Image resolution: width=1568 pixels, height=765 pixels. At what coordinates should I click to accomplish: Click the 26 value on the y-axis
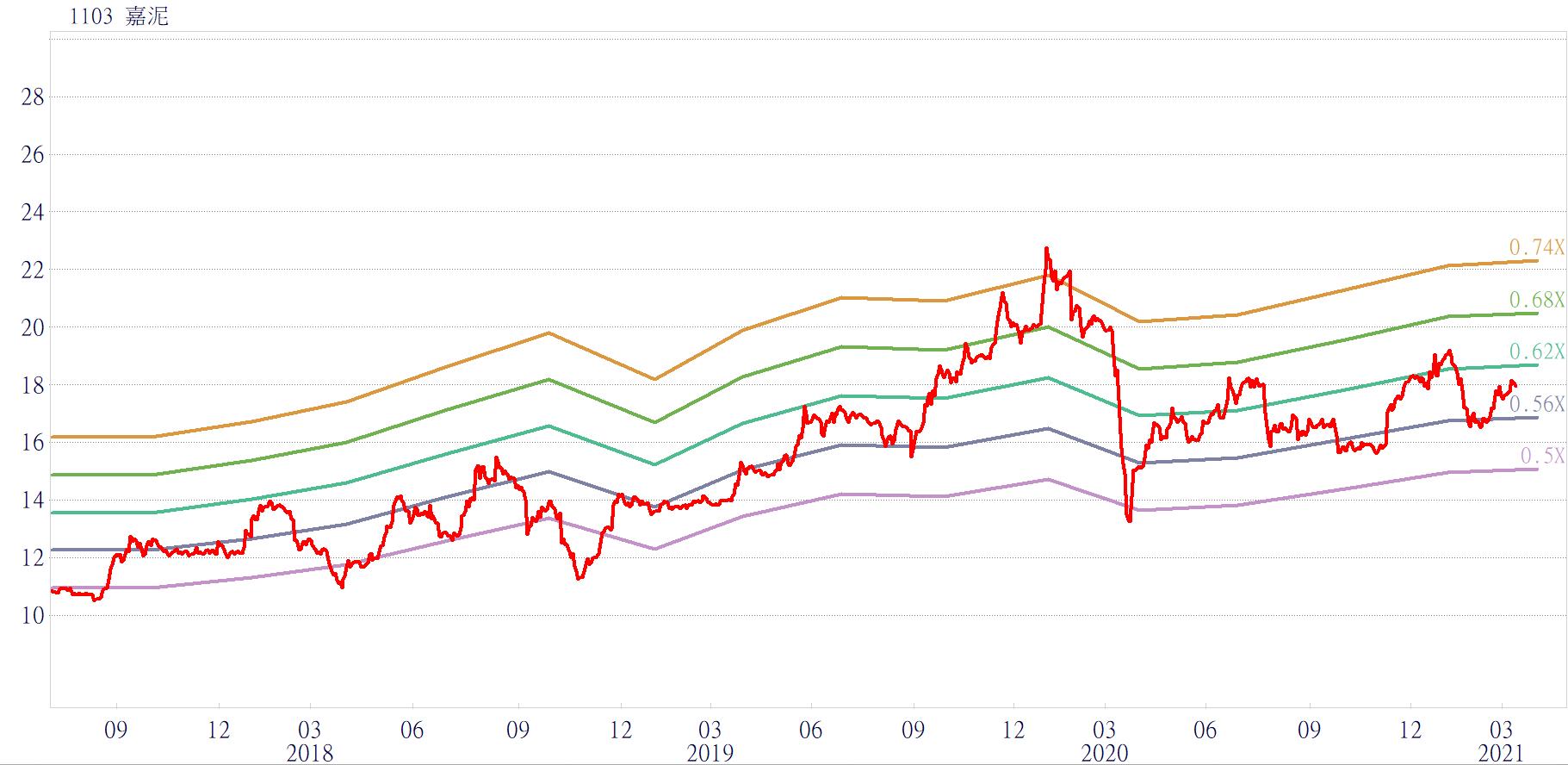33,155
